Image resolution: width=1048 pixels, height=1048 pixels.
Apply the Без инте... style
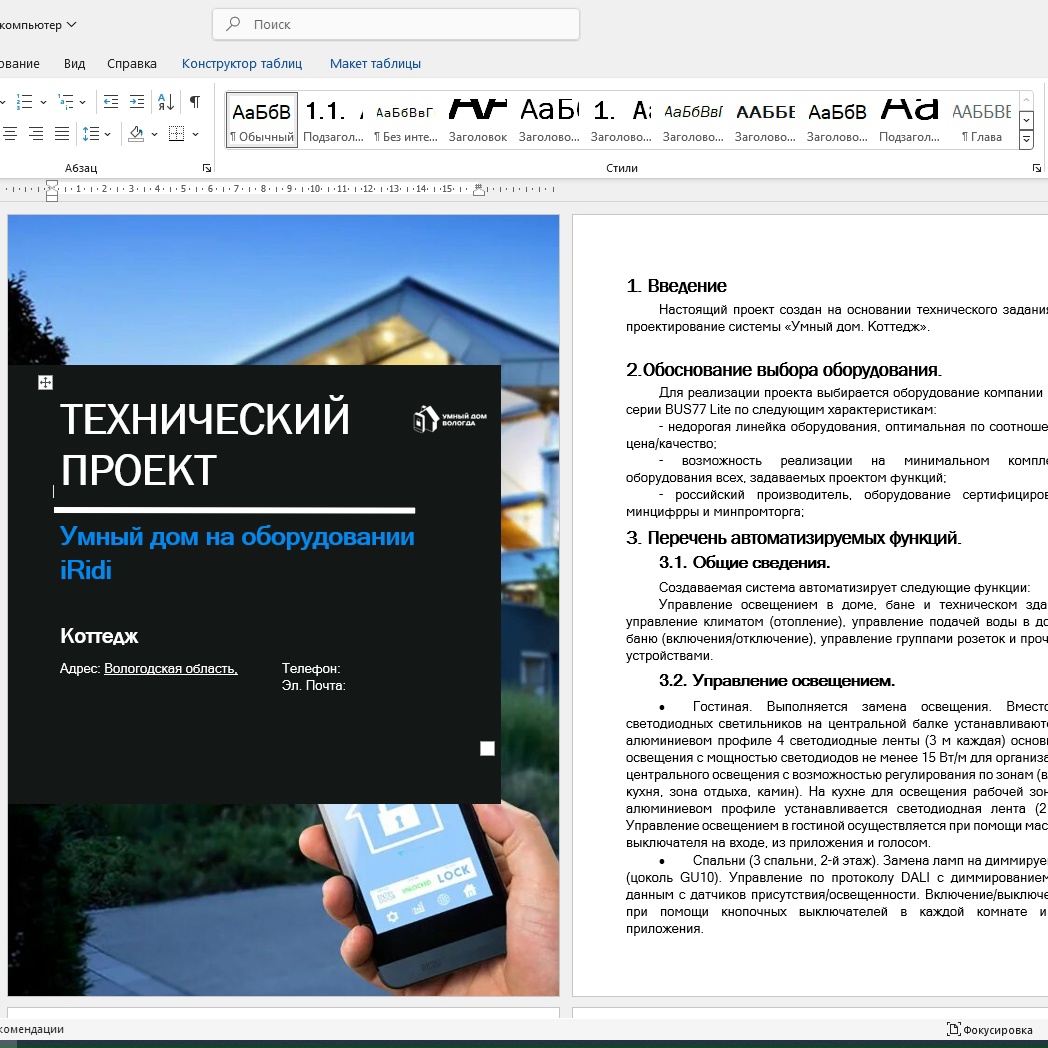(406, 120)
